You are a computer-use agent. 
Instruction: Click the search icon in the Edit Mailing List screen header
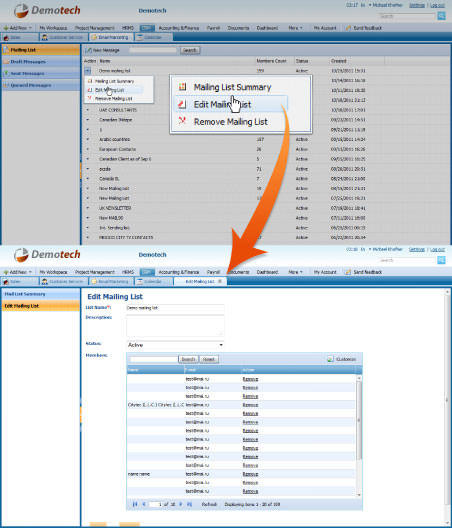pos(441,260)
